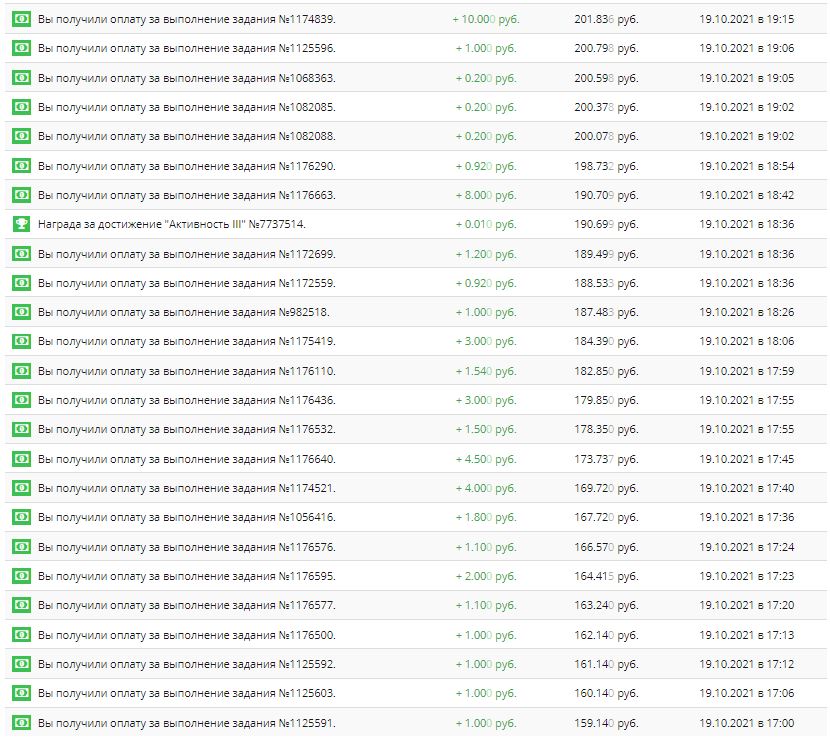Click the trophy icon of achievement №7737514
830x746 pixels.
[x=22, y=224]
